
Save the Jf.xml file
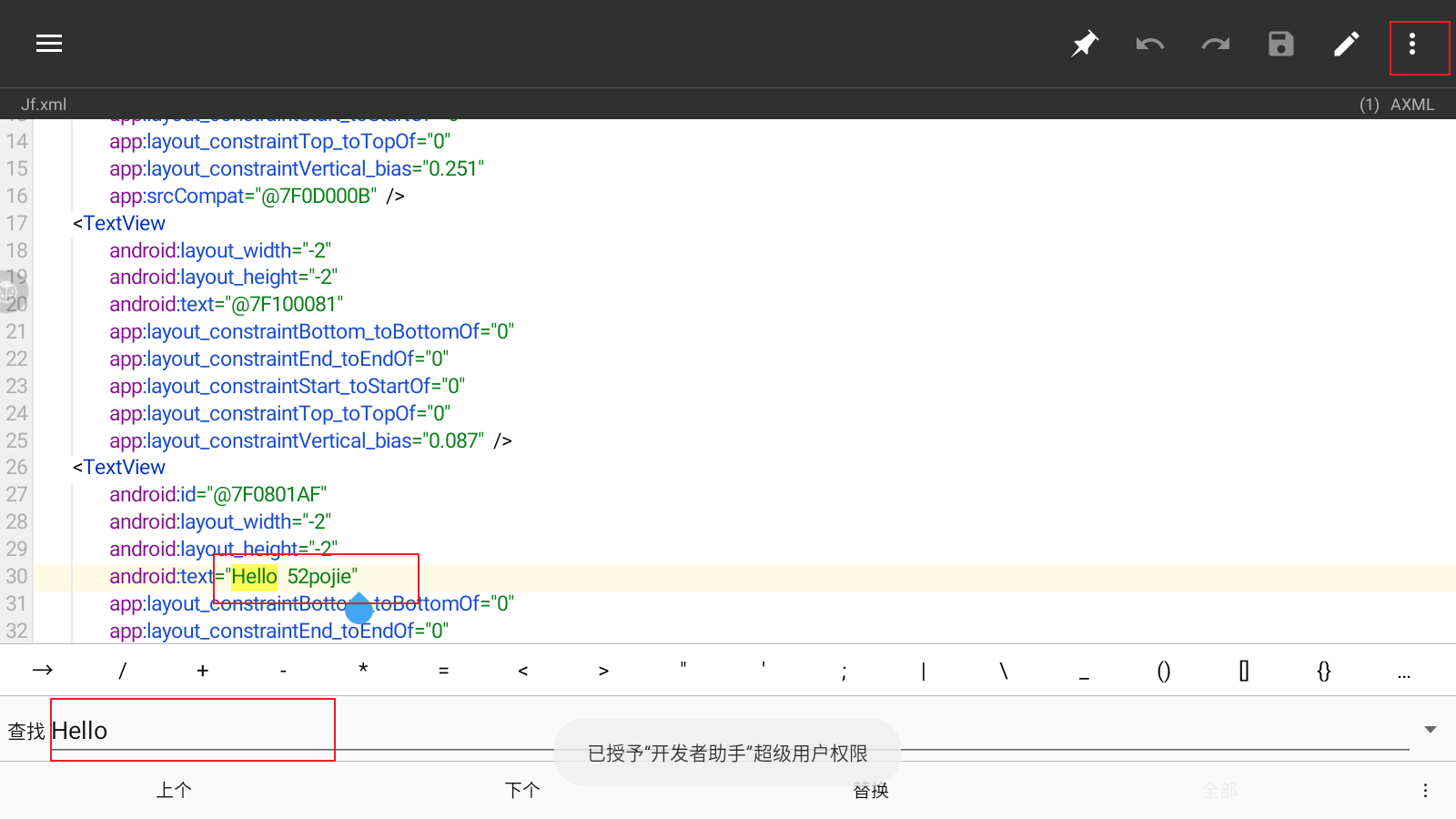point(1281,44)
